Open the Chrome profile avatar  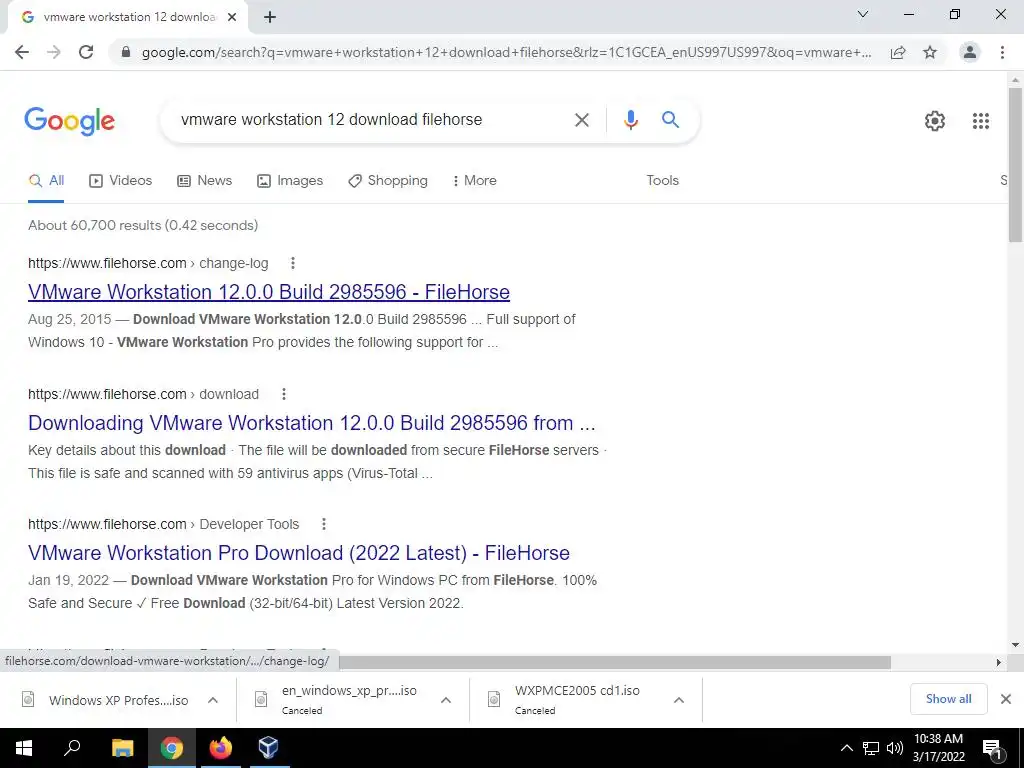click(970, 52)
